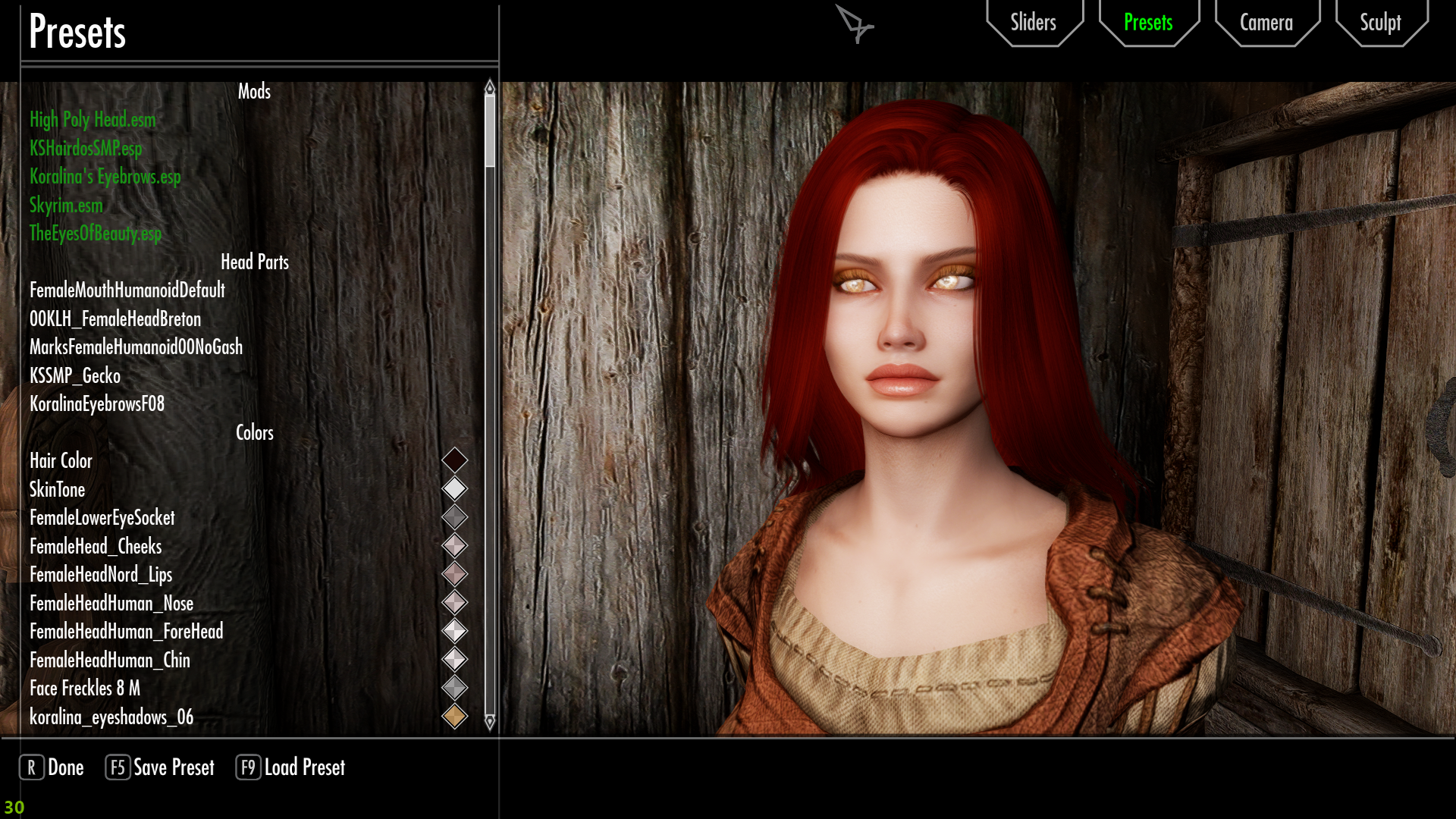
Task: Click the FemaleHeadHuman_Nose row label
Action: click(x=111, y=603)
